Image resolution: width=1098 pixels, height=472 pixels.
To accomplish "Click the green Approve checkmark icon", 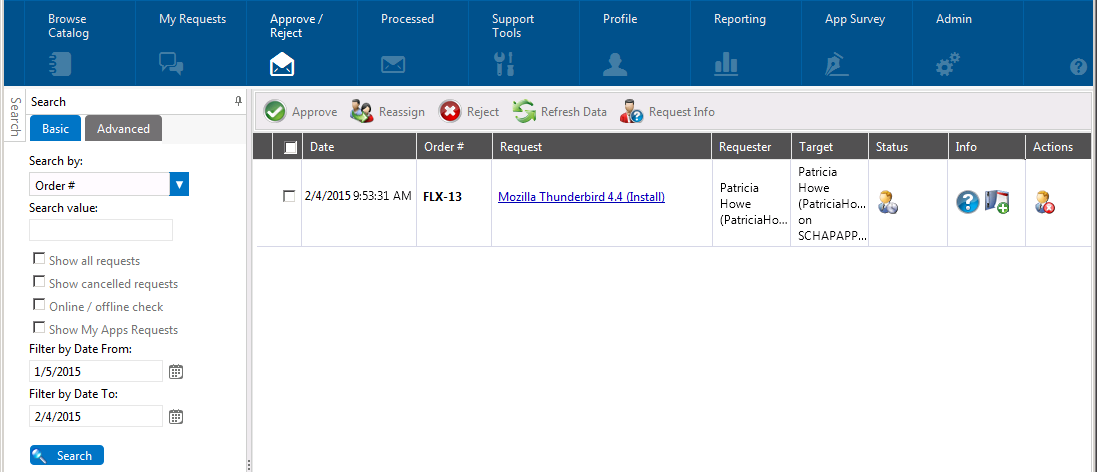I will click(x=275, y=111).
